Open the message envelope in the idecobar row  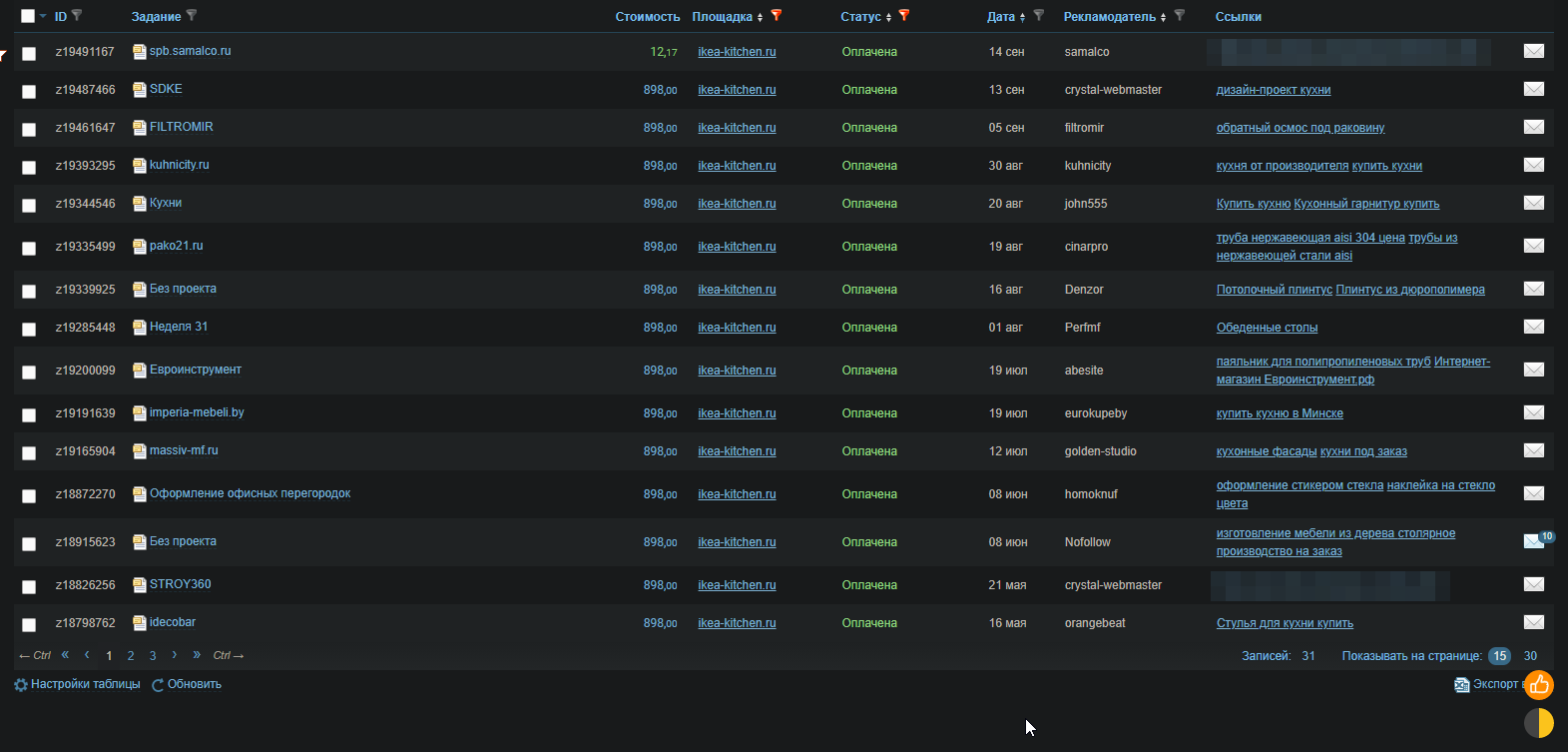click(1534, 622)
